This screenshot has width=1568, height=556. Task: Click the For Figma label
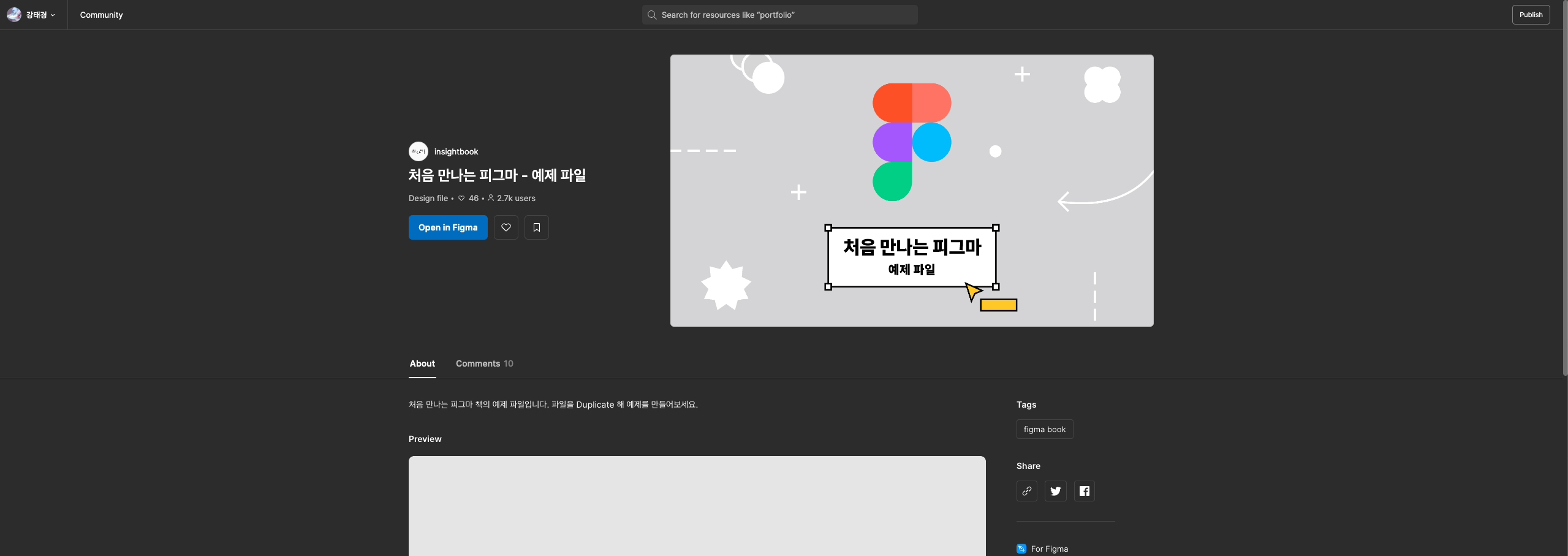(x=1049, y=549)
